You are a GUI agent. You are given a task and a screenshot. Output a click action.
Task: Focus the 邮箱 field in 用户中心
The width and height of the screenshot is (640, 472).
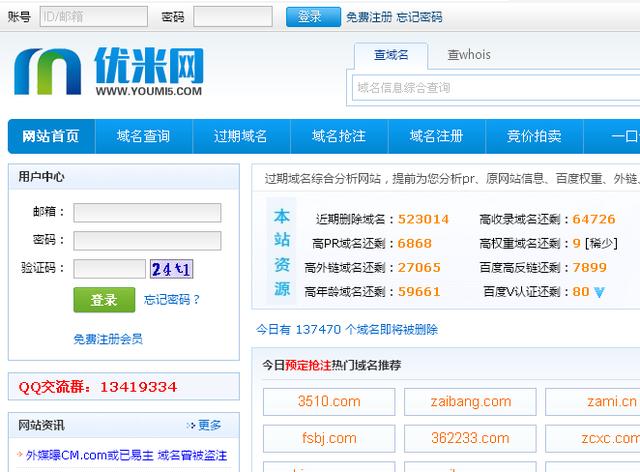click(x=147, y=213)
